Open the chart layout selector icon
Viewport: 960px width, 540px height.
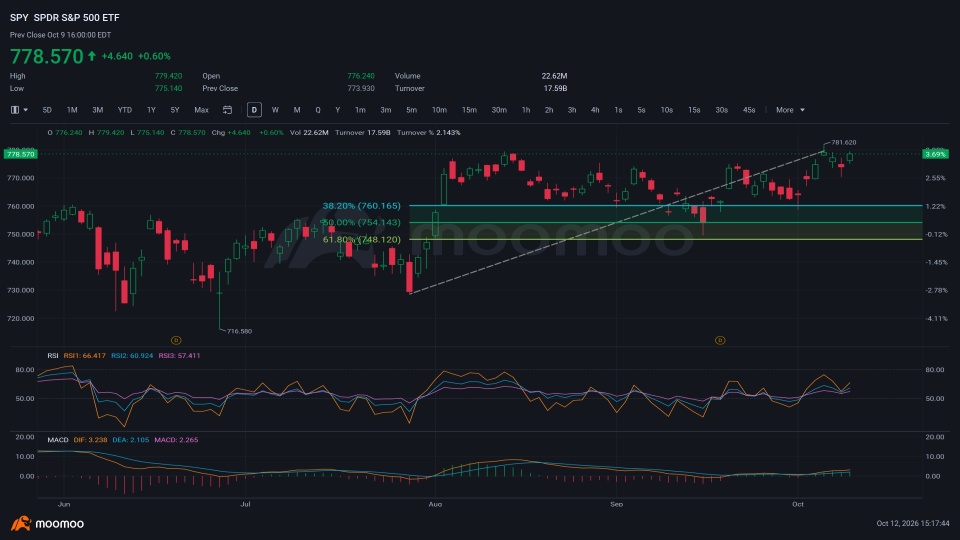[x=18, y=110]
